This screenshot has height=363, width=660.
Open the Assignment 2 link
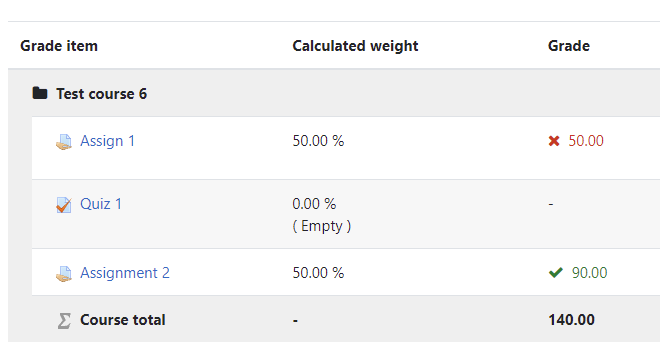(125, 273)
